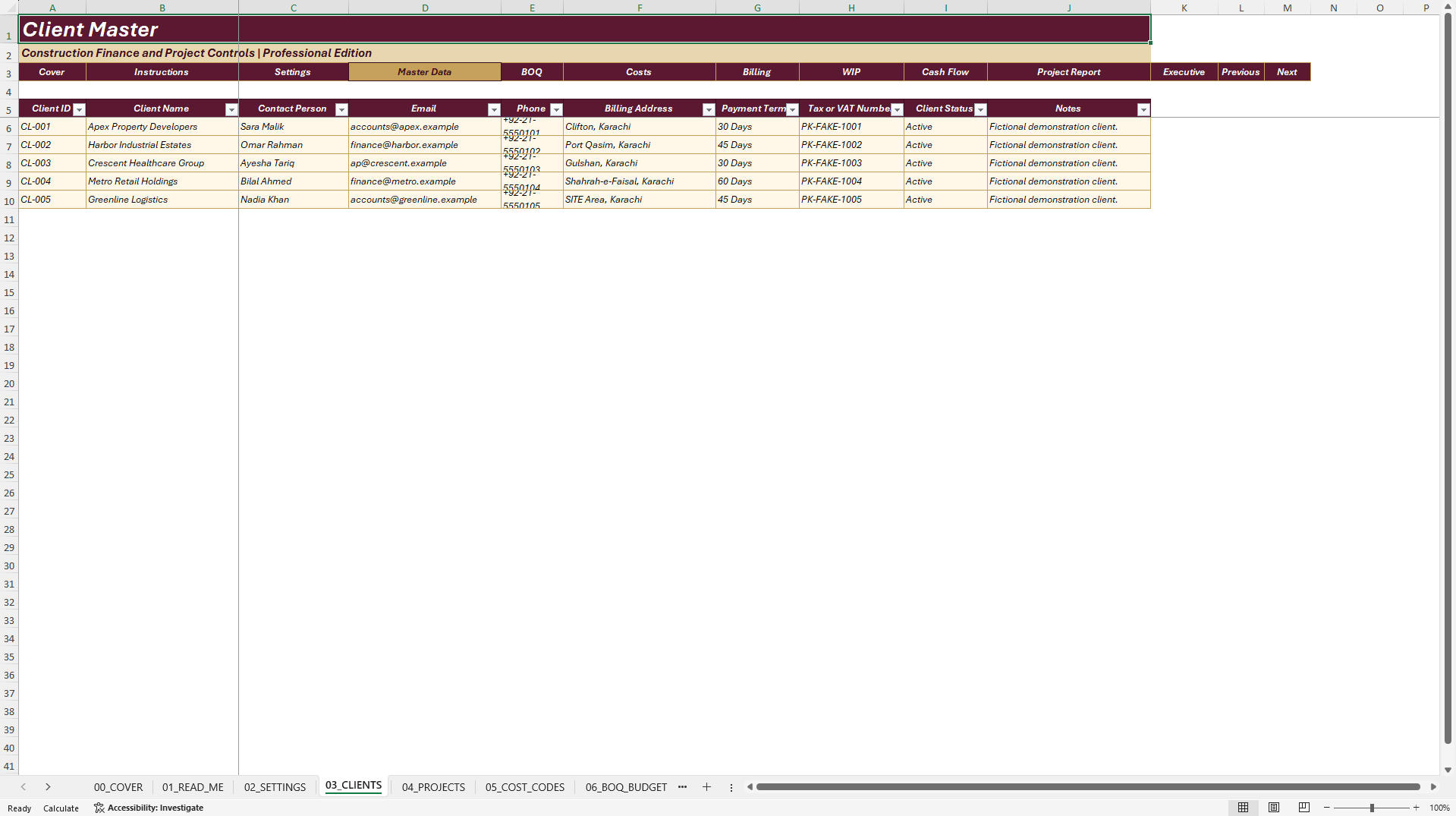Image resolution: width=1456 pixels, height=816 pixels.
Task: Select cell 'finance@harbor.example'
Action: pos(425,145)
